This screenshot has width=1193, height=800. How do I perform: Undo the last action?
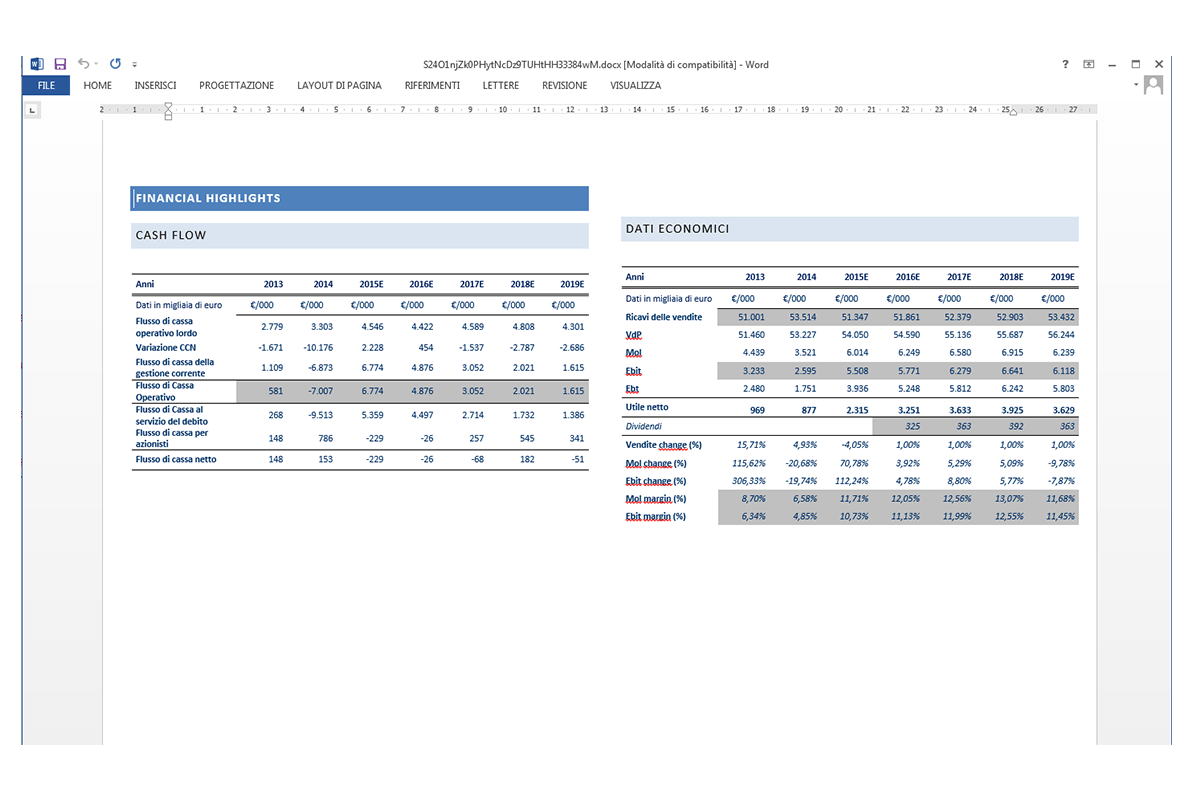tap(83, 64)
